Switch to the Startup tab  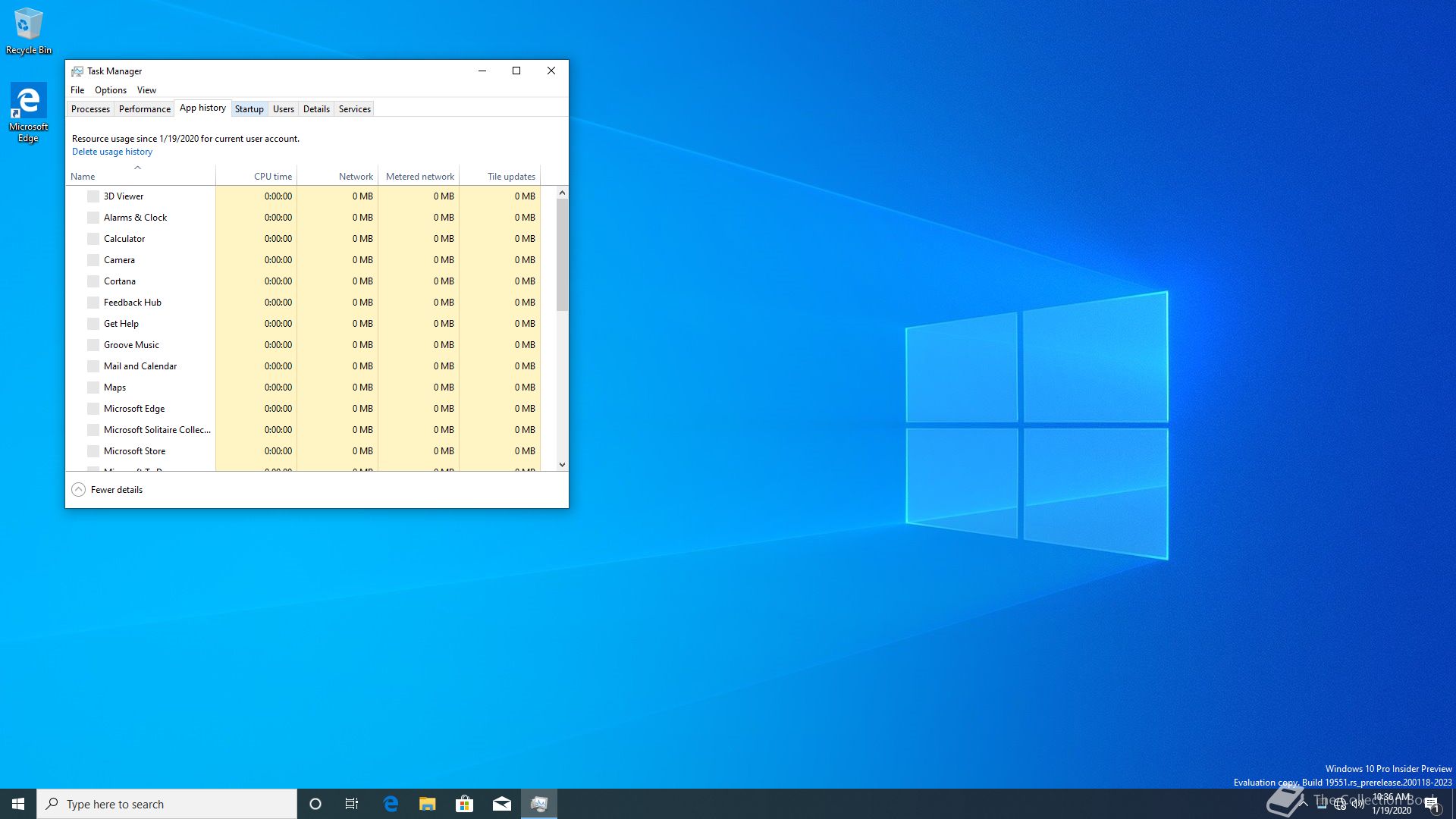click(x=249, y=109)
